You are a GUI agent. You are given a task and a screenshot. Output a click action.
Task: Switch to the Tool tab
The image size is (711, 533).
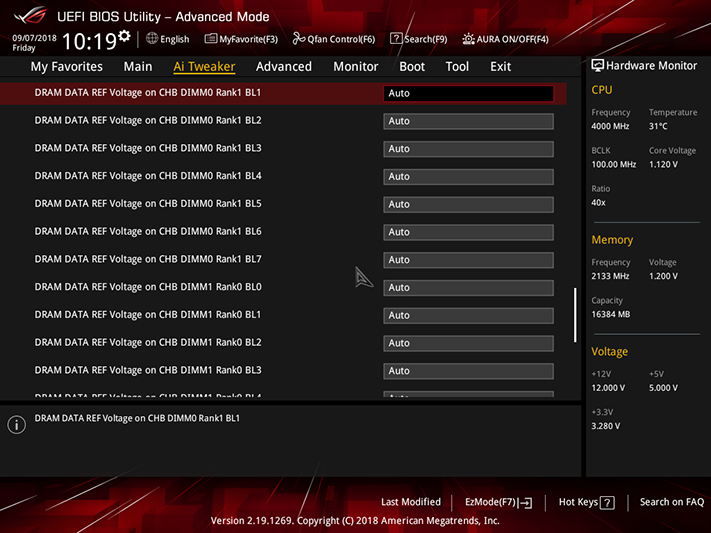457,67
